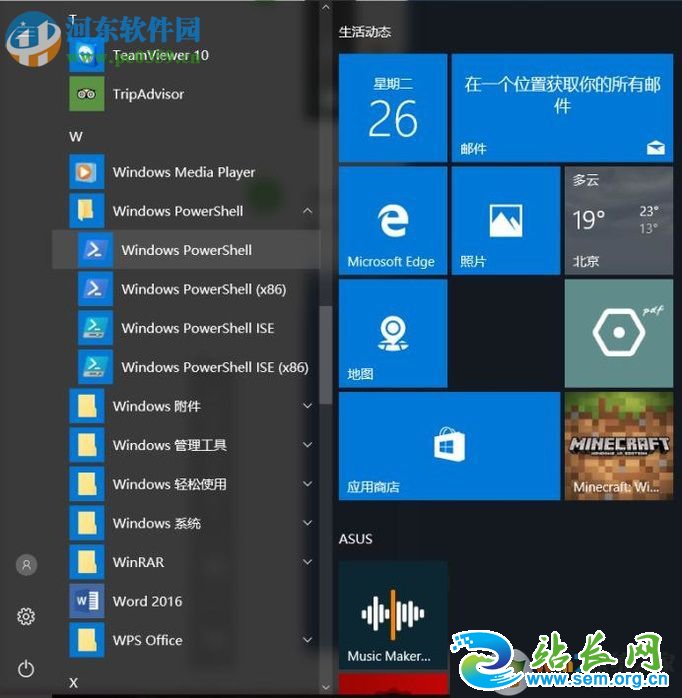Expand Windows 轻松使用 folder chevron
Viewport: 682px width, 698px height.
(307, 484)
